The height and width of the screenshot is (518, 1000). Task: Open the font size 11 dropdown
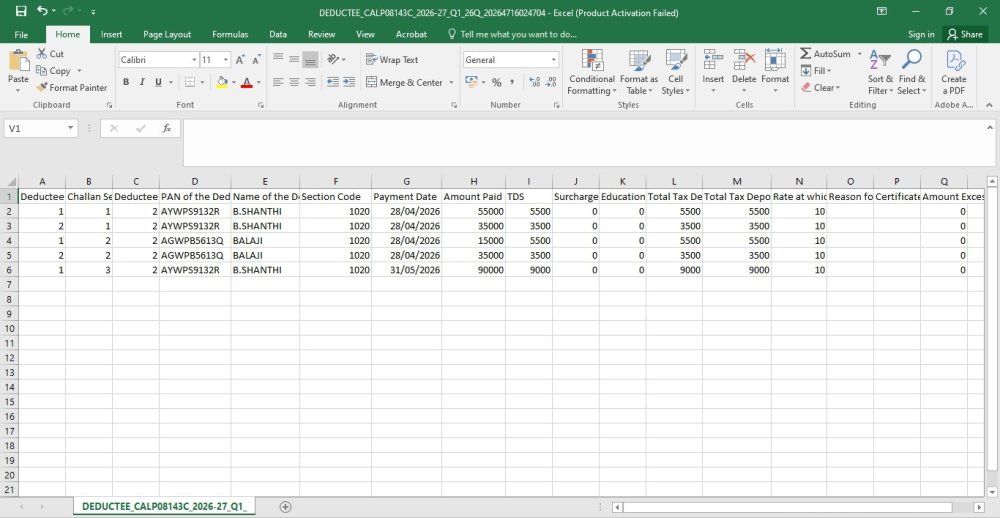226,60
